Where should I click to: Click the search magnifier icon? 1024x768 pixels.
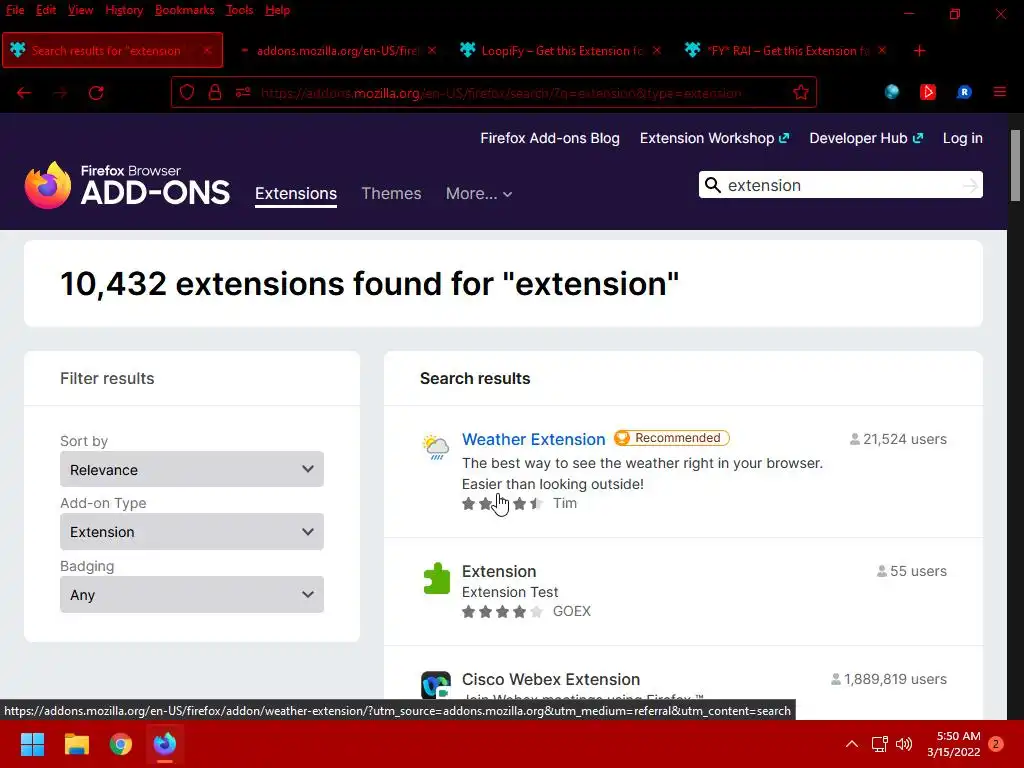coord(713,185)
